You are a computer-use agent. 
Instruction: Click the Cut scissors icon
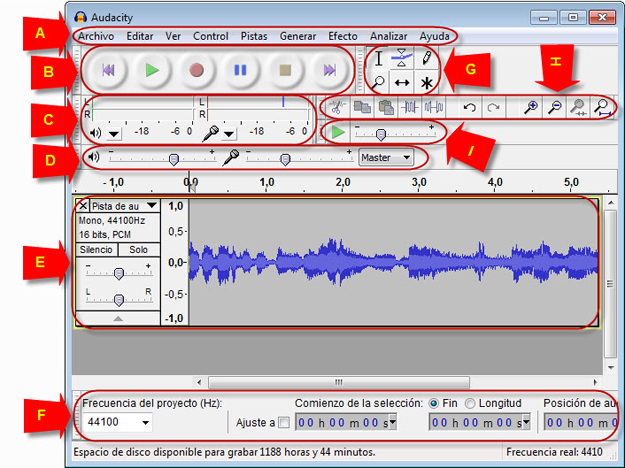coord(337,107)
